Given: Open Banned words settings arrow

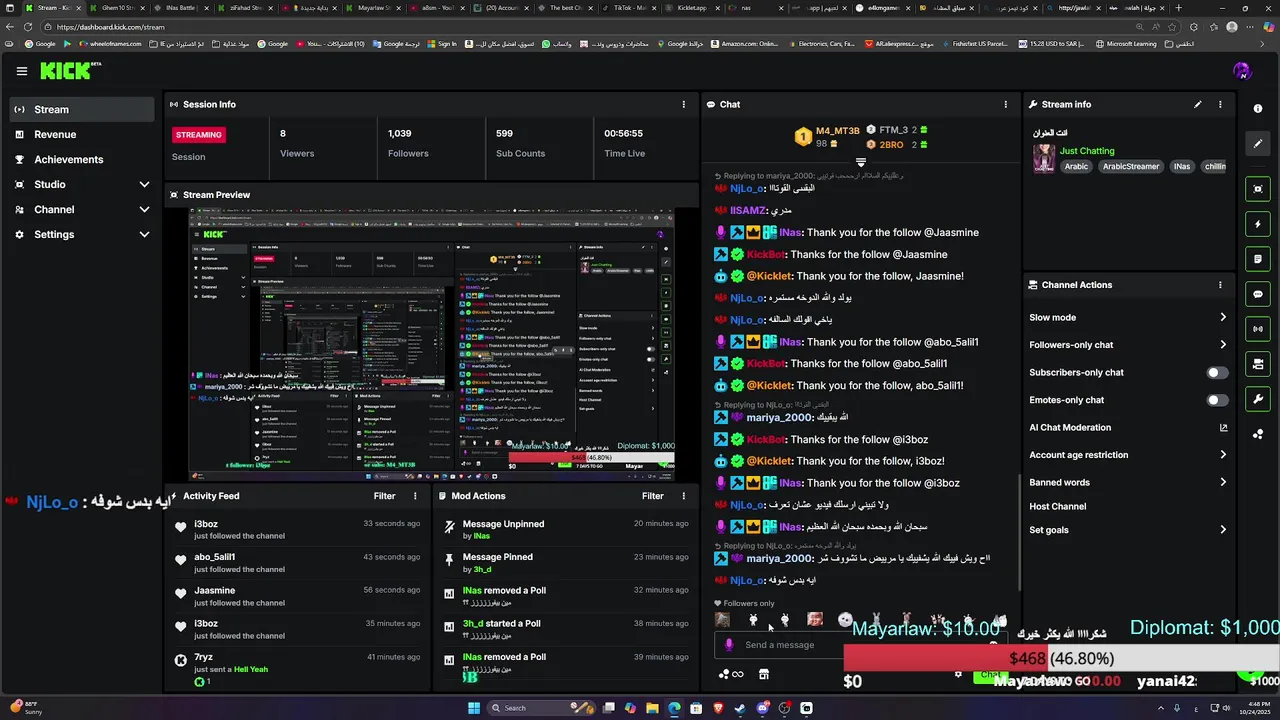Looking at the screenshot, I should 1223,483.
